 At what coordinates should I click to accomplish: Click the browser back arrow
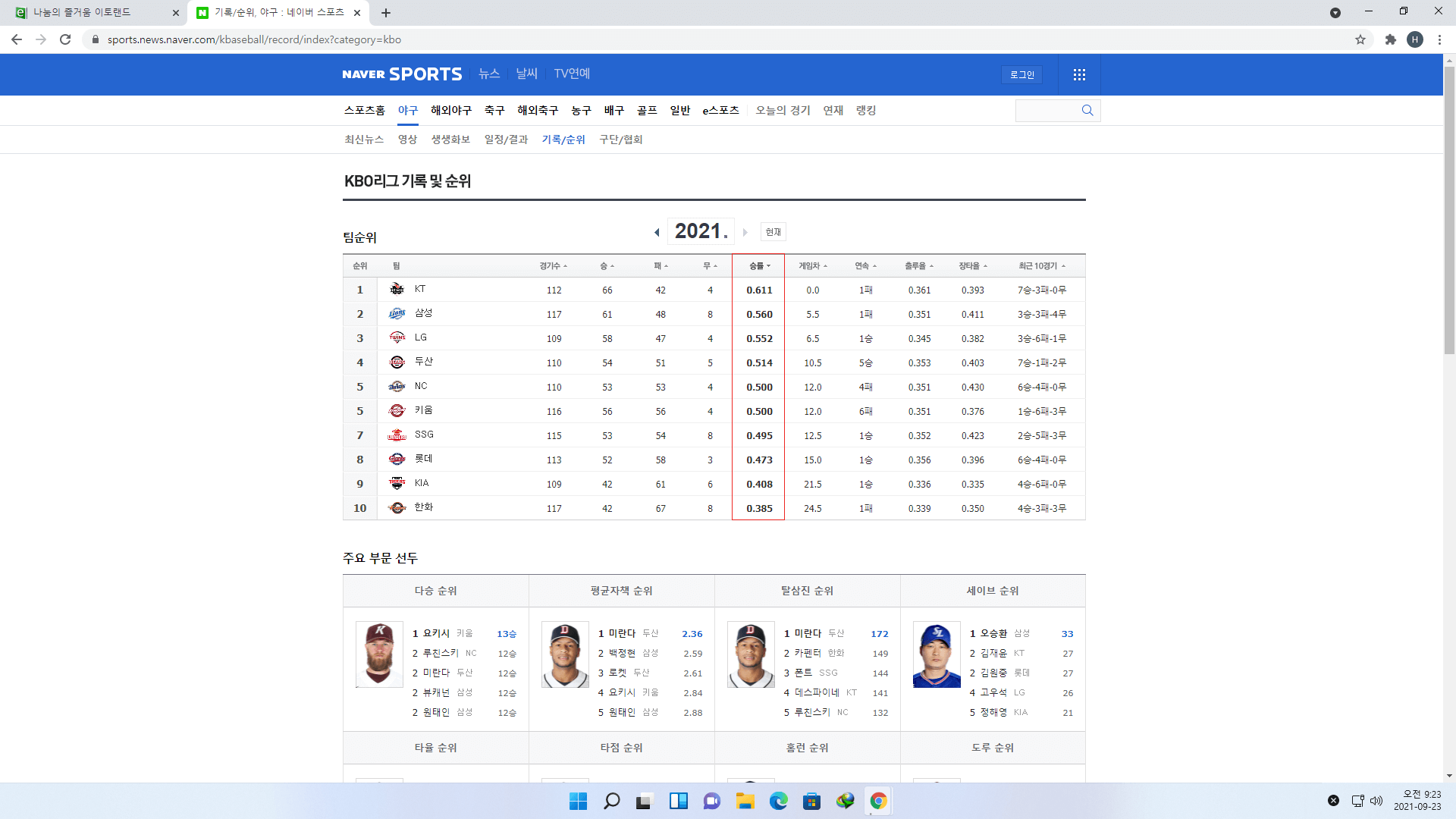coord(17,39)
